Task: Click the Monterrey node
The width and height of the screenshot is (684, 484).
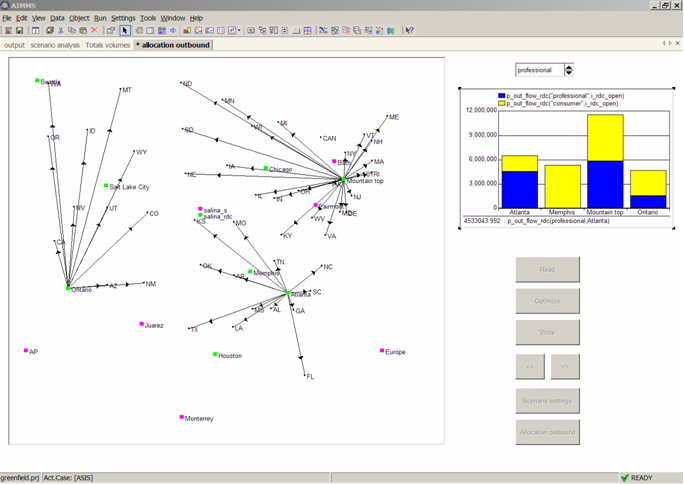Action: (181, 417)
